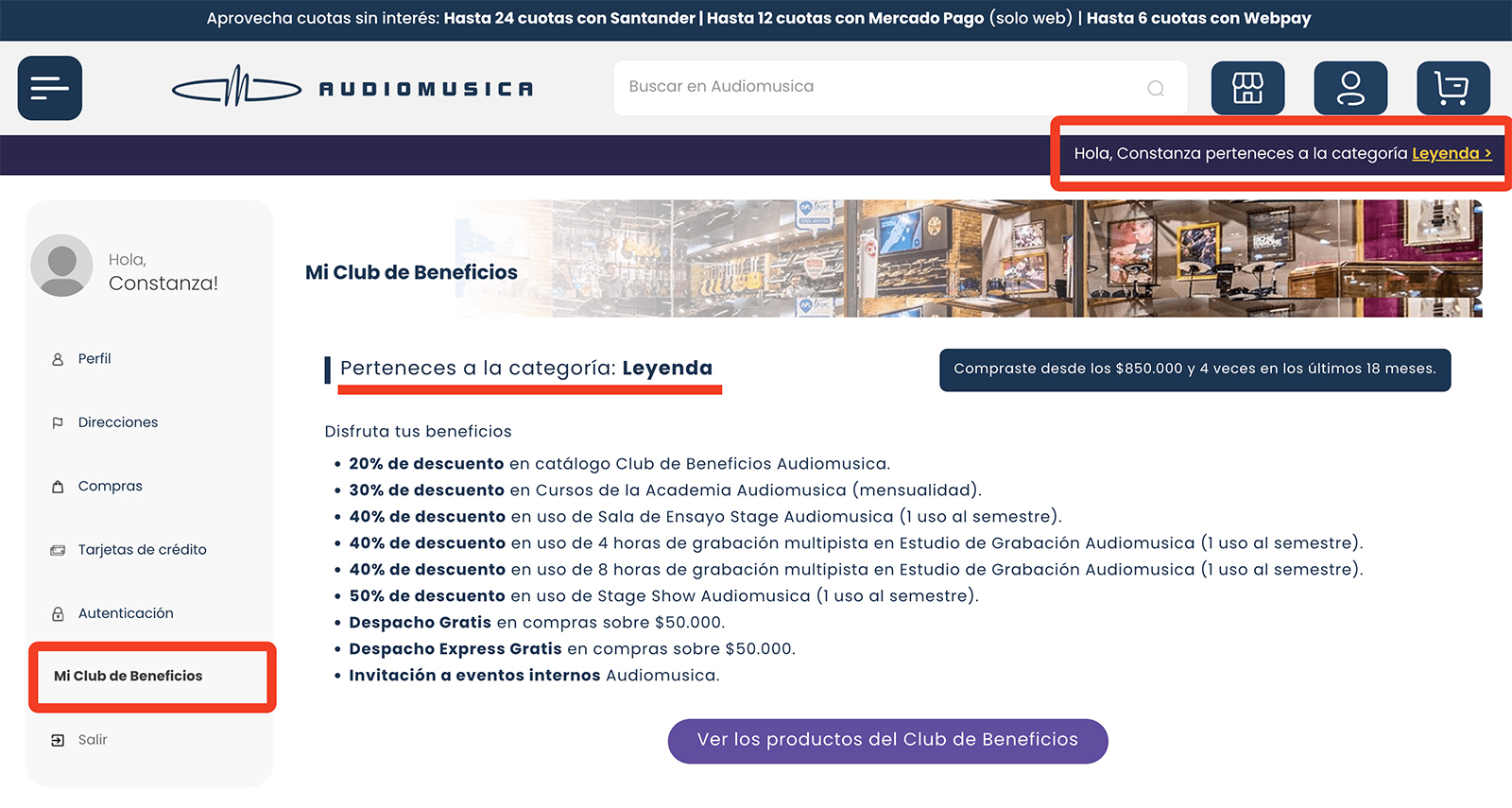
Task: Open the shopping cart icon
Action: [1453, 88]
